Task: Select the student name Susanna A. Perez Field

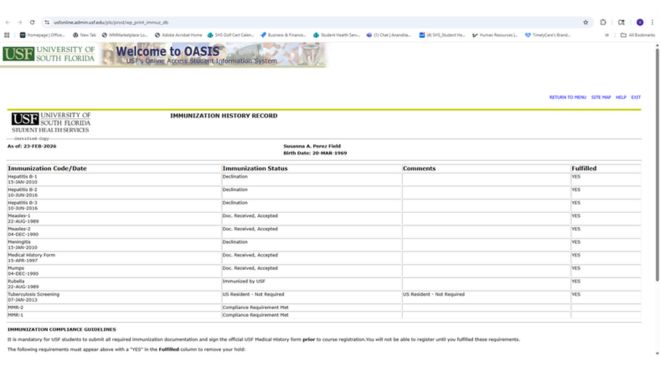Action: tap(312, 146)
